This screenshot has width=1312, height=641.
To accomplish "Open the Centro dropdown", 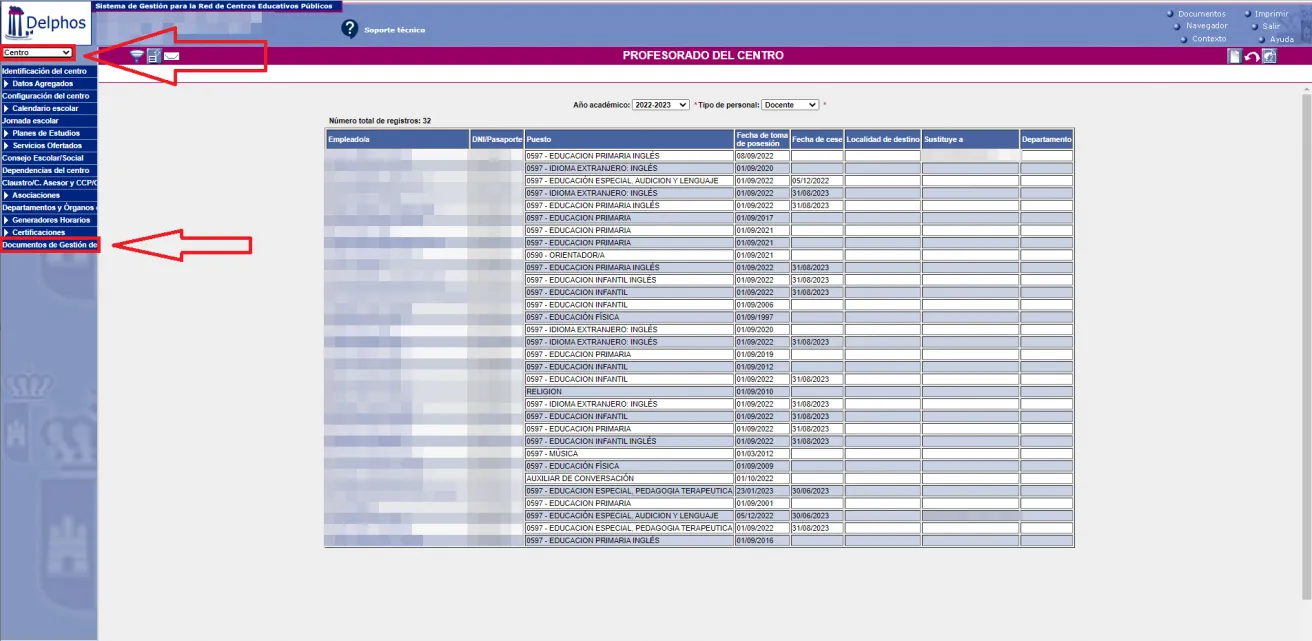I will click(x=38, y=51).
